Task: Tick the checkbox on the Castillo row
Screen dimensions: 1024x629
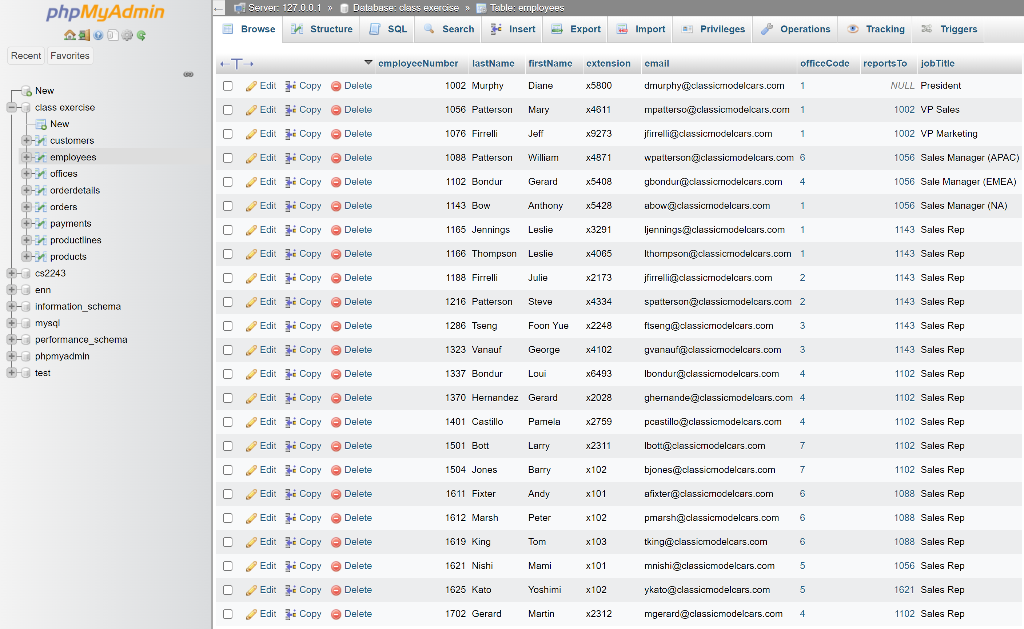Action: [x=227, y=421]
